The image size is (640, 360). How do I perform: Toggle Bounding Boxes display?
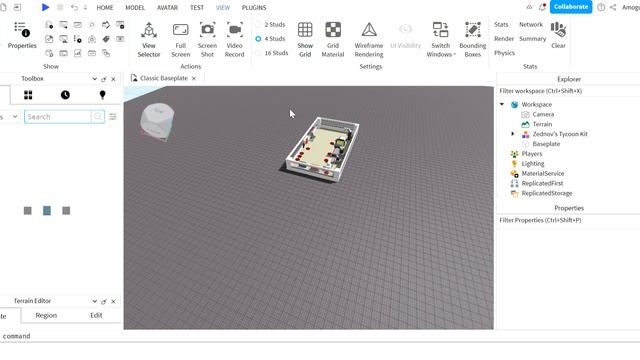[473, 40]
